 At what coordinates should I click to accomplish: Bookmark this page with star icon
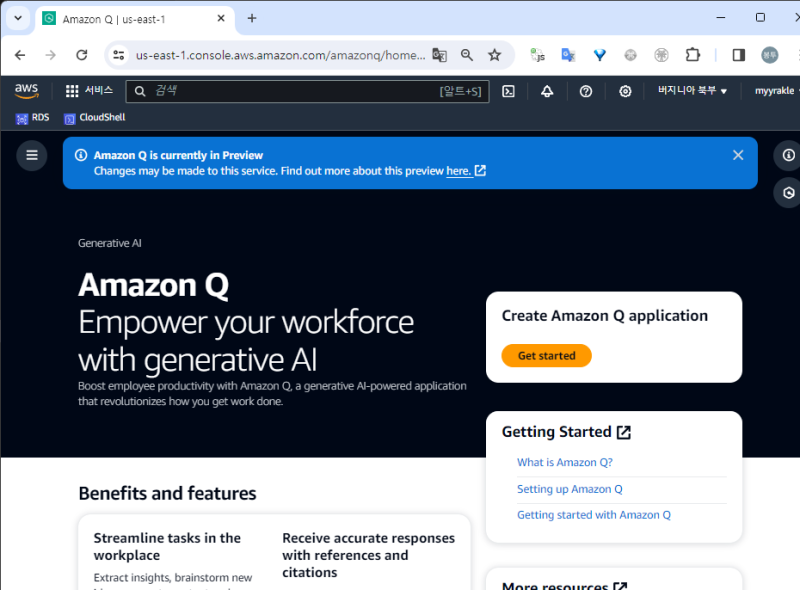pyautogui.click(x=494, y=55)
